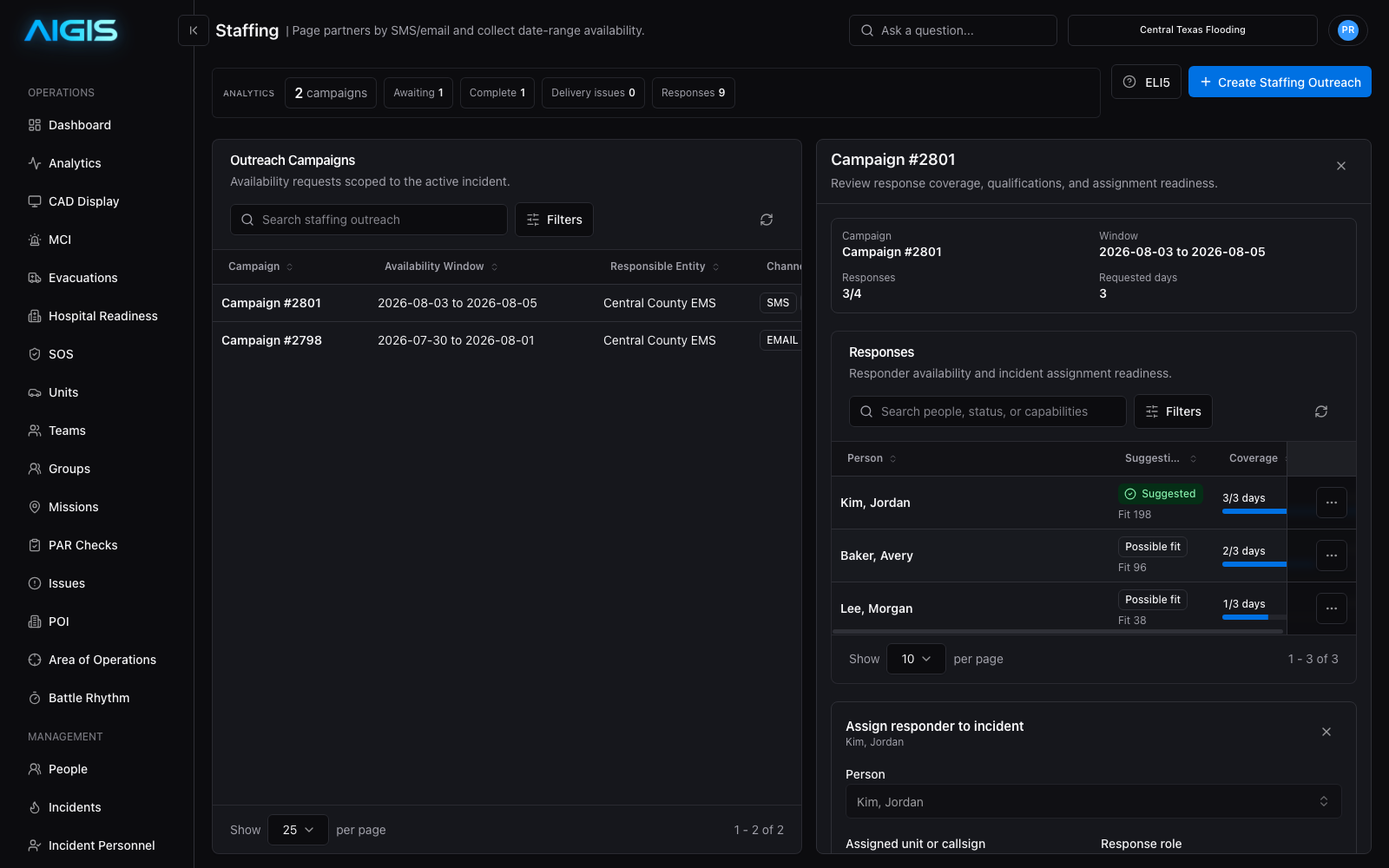Screen dimensions: 1389x868
Task: Filter by Awaiting 1 chip
Action: [x=418, y=93]
